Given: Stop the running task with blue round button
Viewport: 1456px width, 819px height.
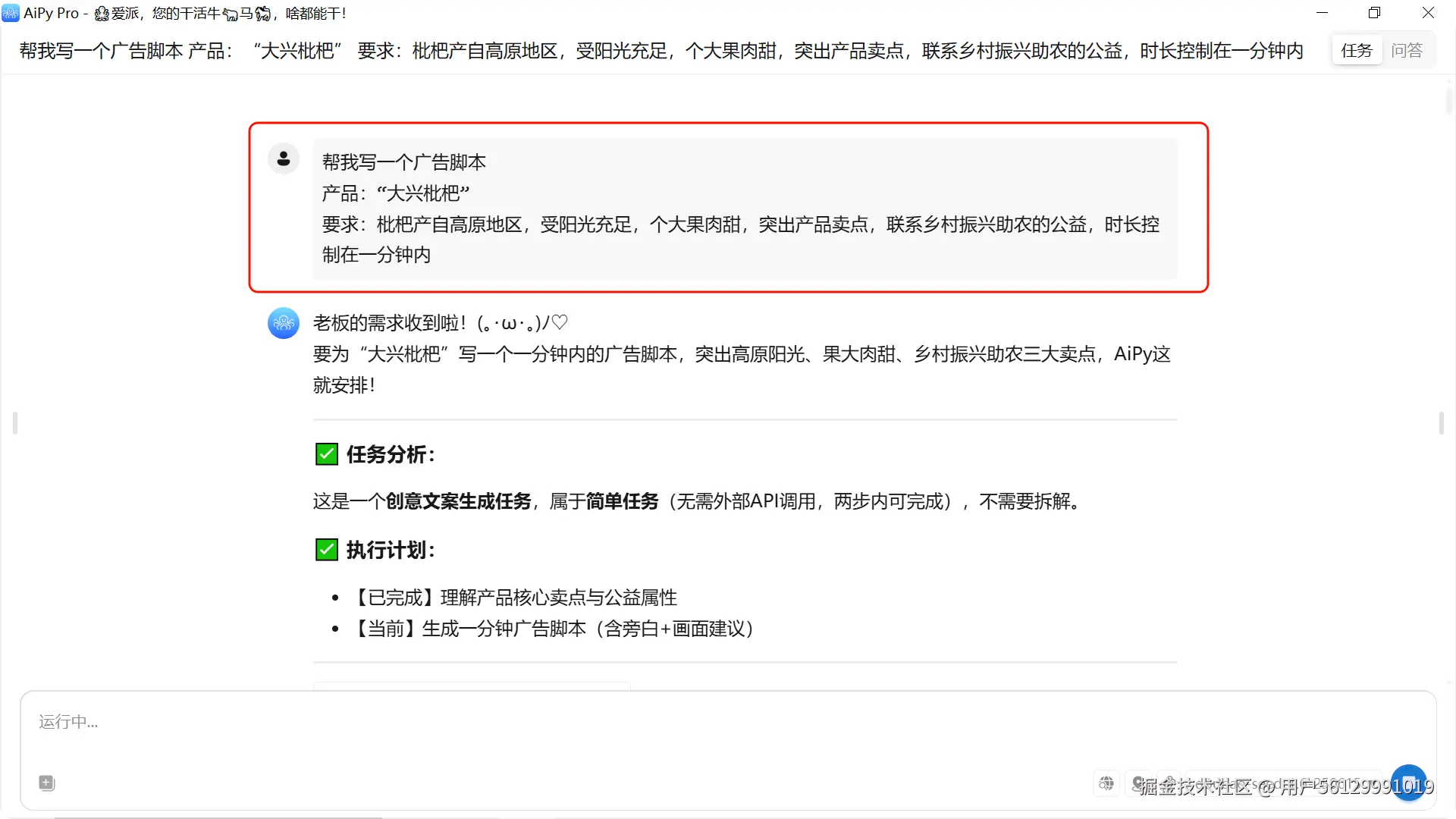Looking at the screenshot, I should coord(1408,783).
